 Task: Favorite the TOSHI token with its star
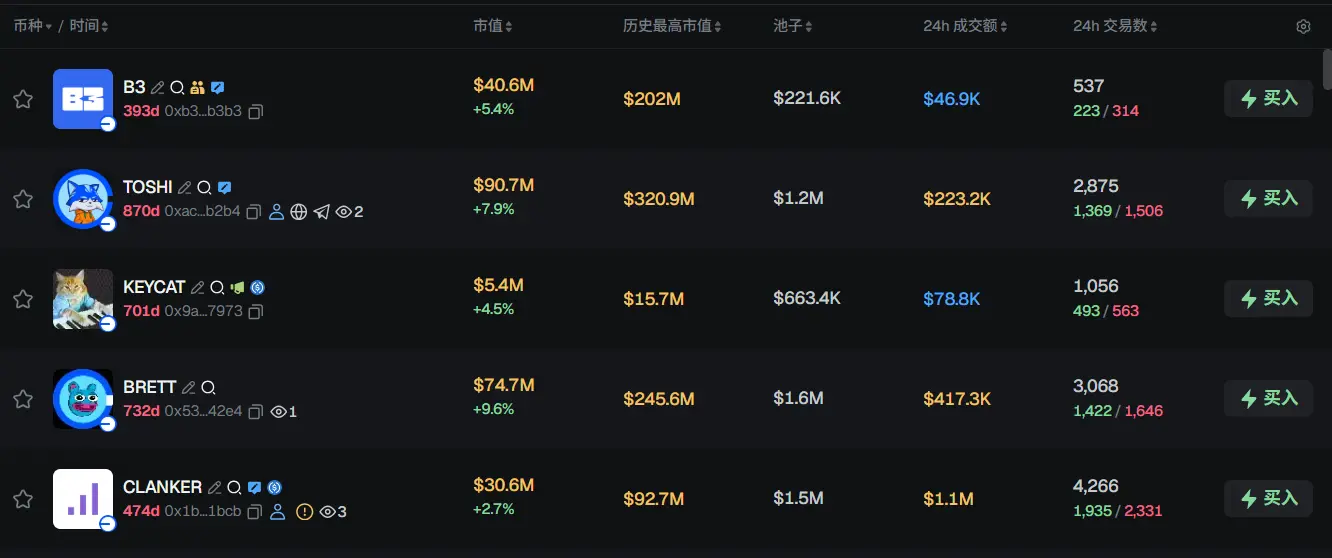coord(23,199)
